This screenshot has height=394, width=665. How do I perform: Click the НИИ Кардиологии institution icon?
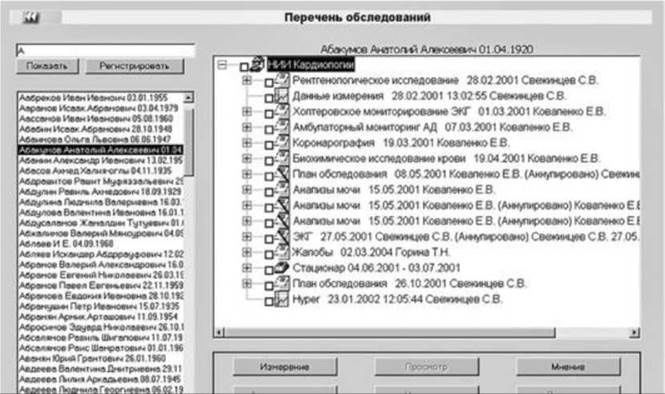click(257, 64)
